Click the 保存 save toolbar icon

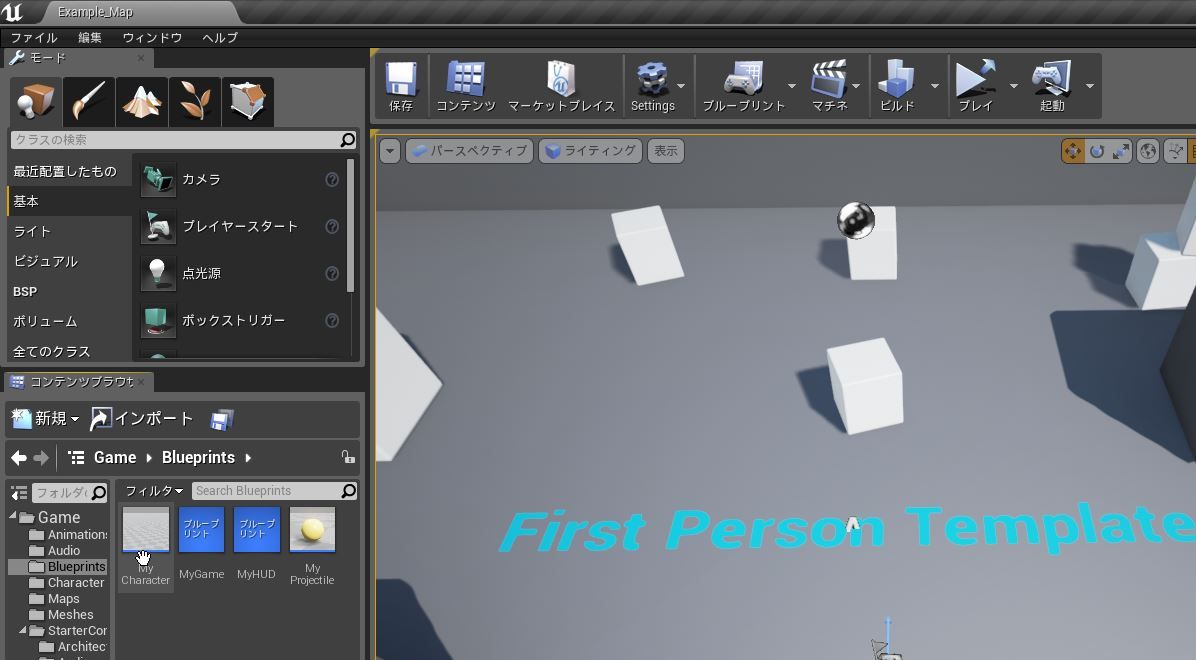[x=401, y=85]
